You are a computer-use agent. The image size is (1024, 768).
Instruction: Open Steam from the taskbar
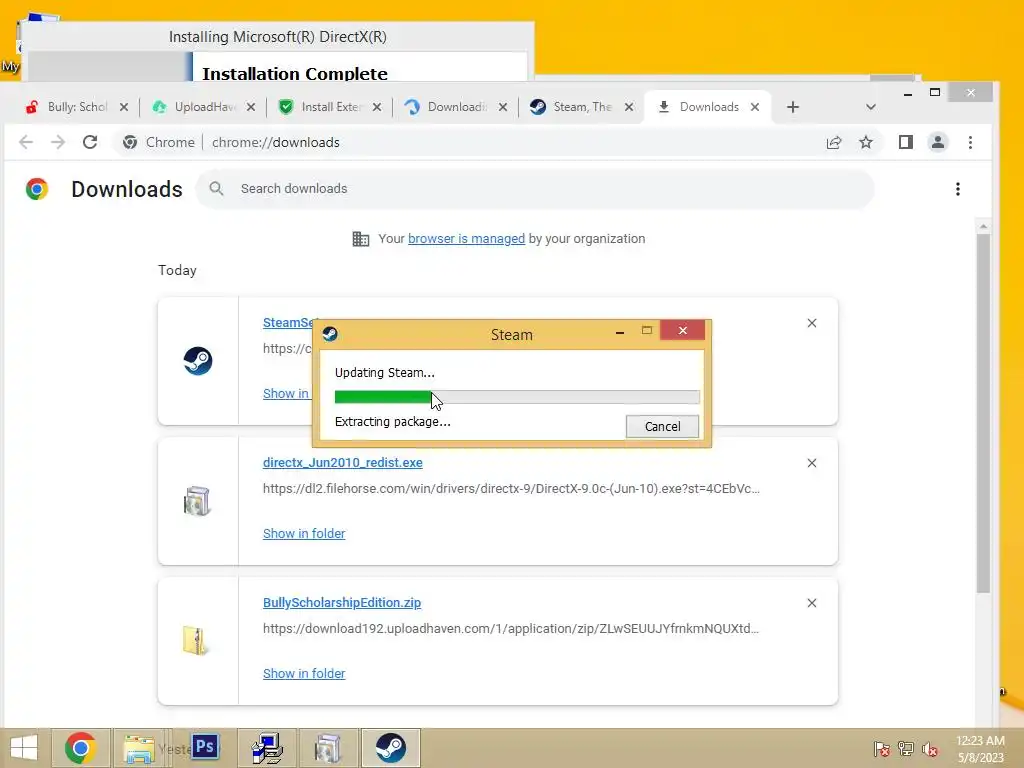pyautogui.click(x=391, y=748)
